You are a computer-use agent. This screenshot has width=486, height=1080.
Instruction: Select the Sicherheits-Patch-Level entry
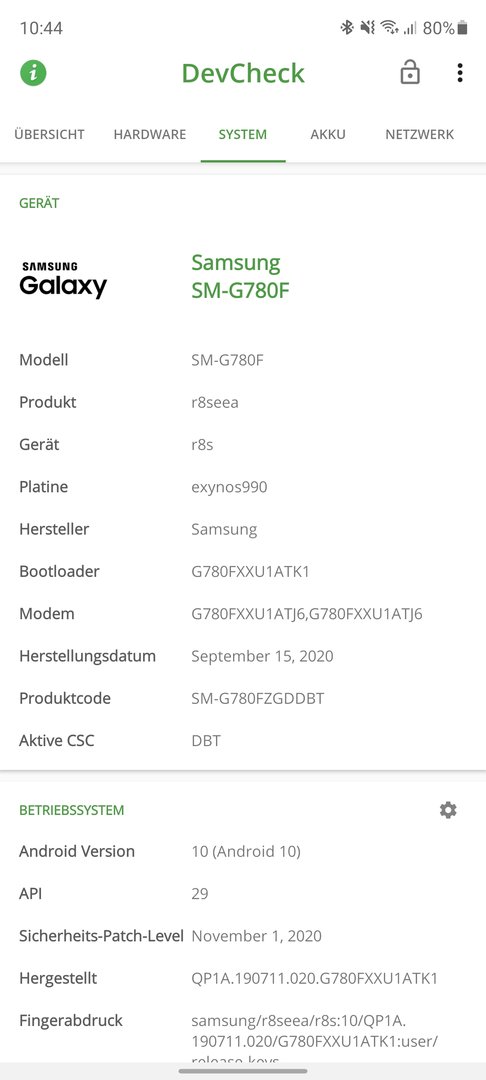(x=243, y=936)
